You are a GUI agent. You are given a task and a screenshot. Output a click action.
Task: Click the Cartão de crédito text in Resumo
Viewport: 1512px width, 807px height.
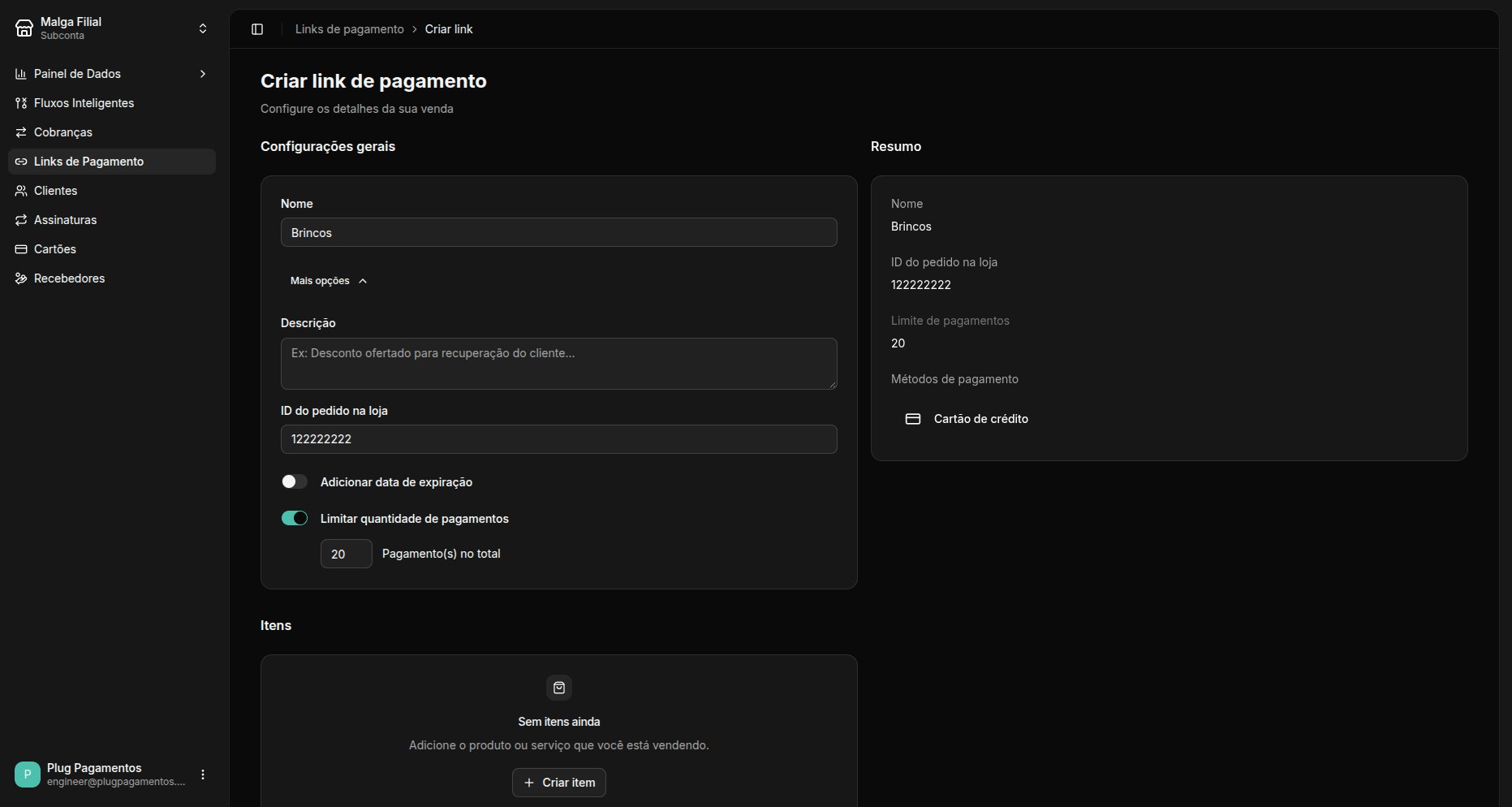pyautogui.click(x=981, y=419)
